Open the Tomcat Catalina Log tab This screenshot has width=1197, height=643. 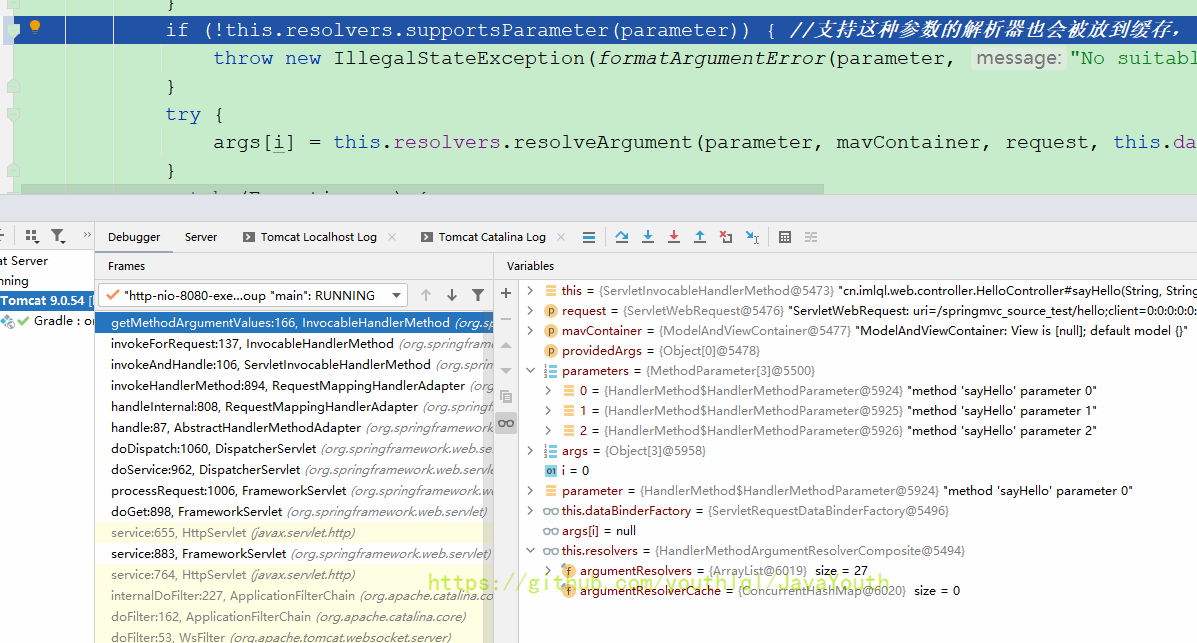[x=491, y=237]
